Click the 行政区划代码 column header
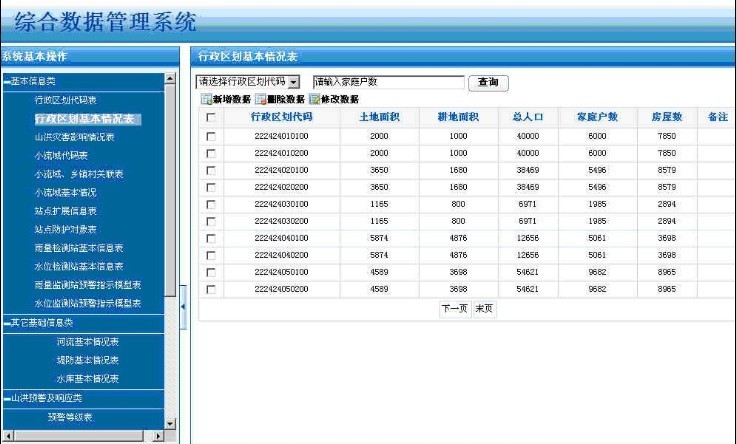 282,117
